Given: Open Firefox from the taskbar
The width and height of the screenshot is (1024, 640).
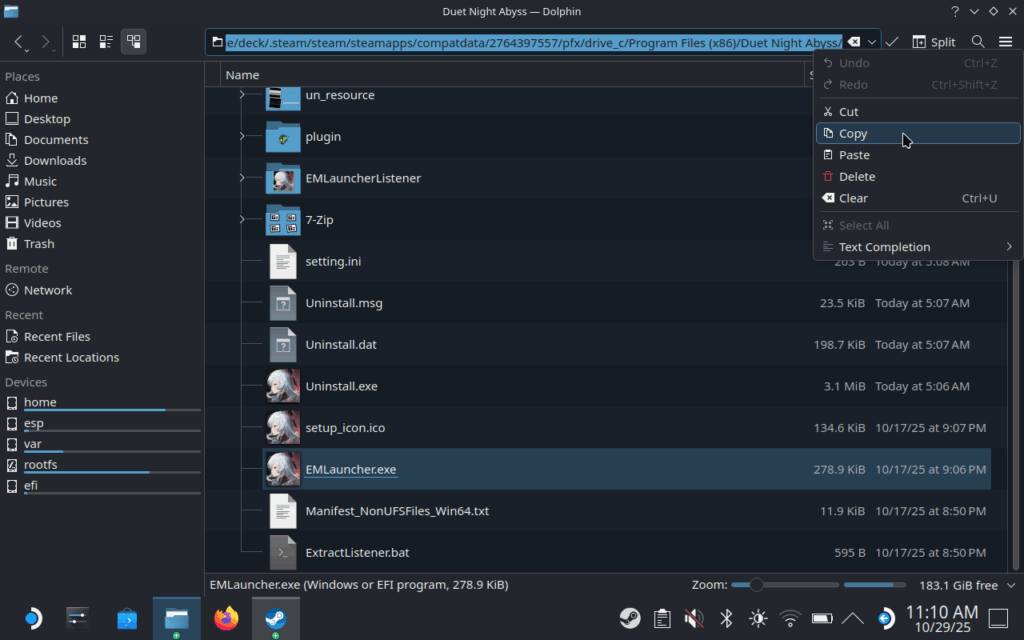Looking at the screenshot, I should 226,618.
